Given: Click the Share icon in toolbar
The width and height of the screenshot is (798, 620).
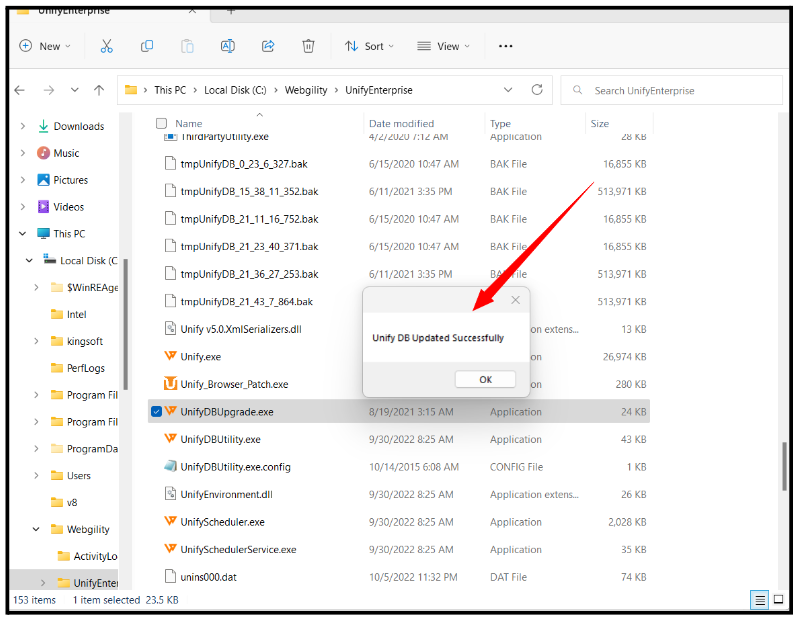Looking at the screenshot, I should coord(268,46).
